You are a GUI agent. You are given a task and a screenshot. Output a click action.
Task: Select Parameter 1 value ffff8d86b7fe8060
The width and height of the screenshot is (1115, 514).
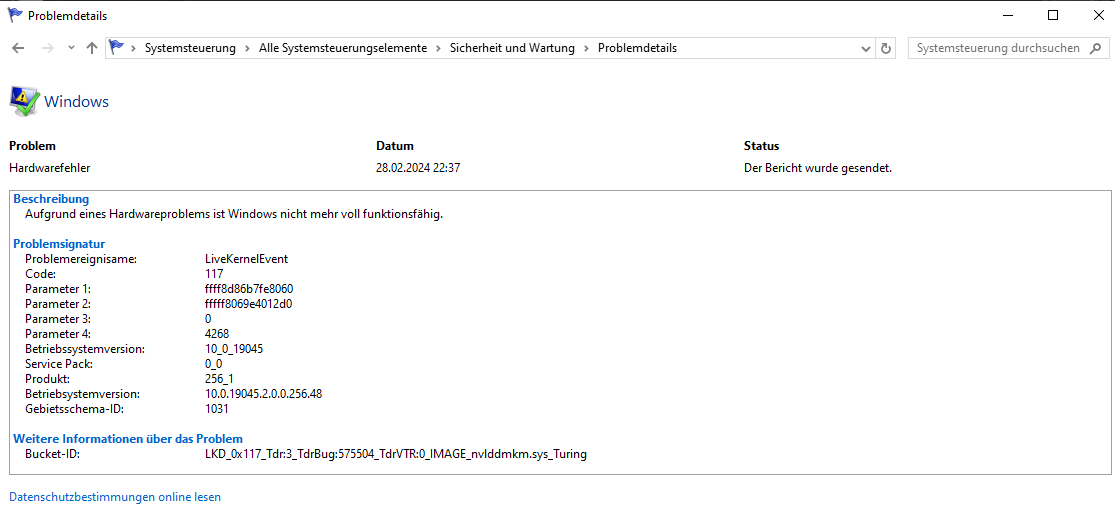pos(249,289)
